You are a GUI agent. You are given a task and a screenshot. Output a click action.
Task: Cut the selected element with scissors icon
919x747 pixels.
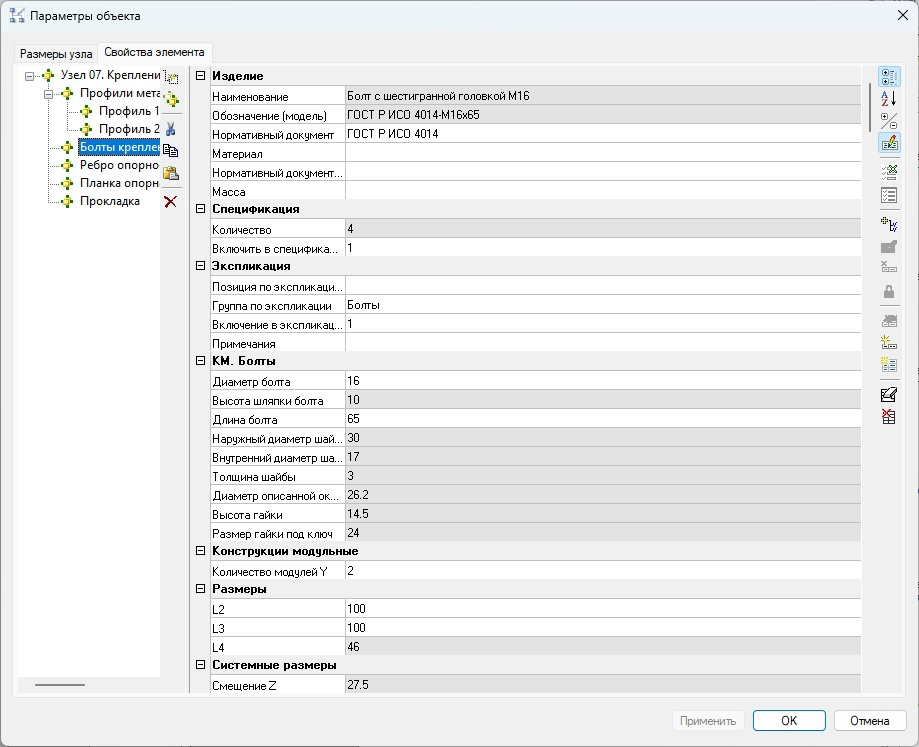(x=171, y=129)
